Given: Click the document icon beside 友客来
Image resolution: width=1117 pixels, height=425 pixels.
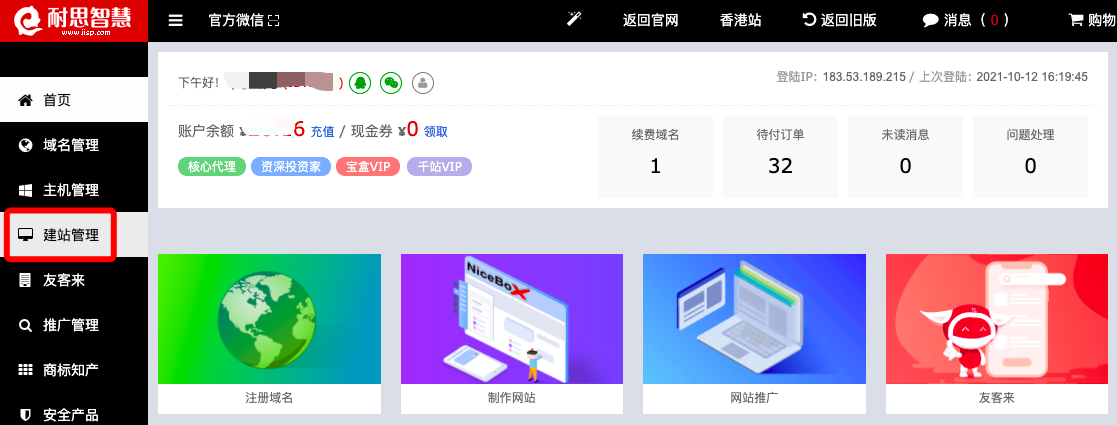Looking at the screenshot, I should [26, 280].
